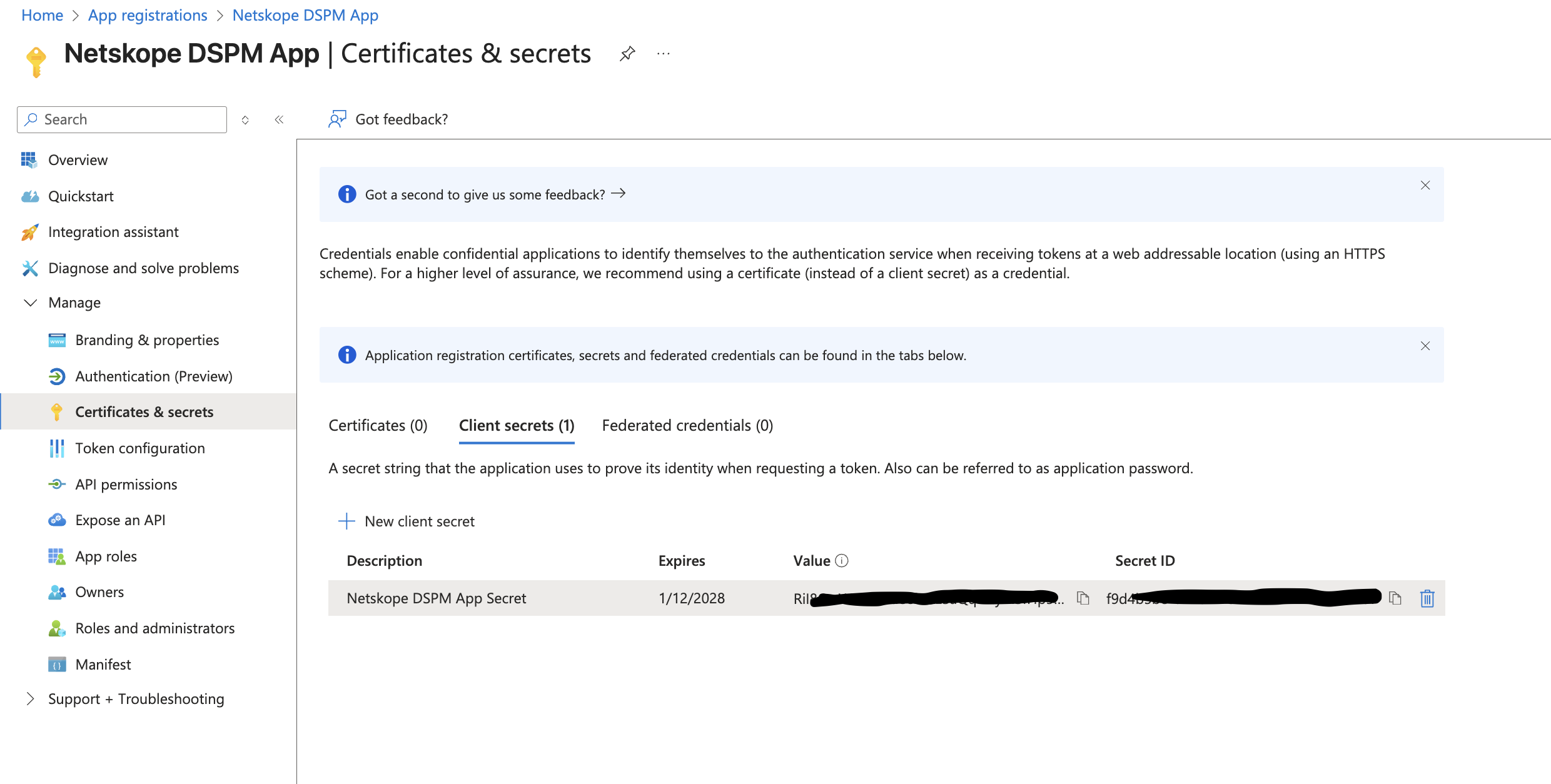Switch to Federated credentials (0) tab
The image size is (1551, 784).
(687, 426)
